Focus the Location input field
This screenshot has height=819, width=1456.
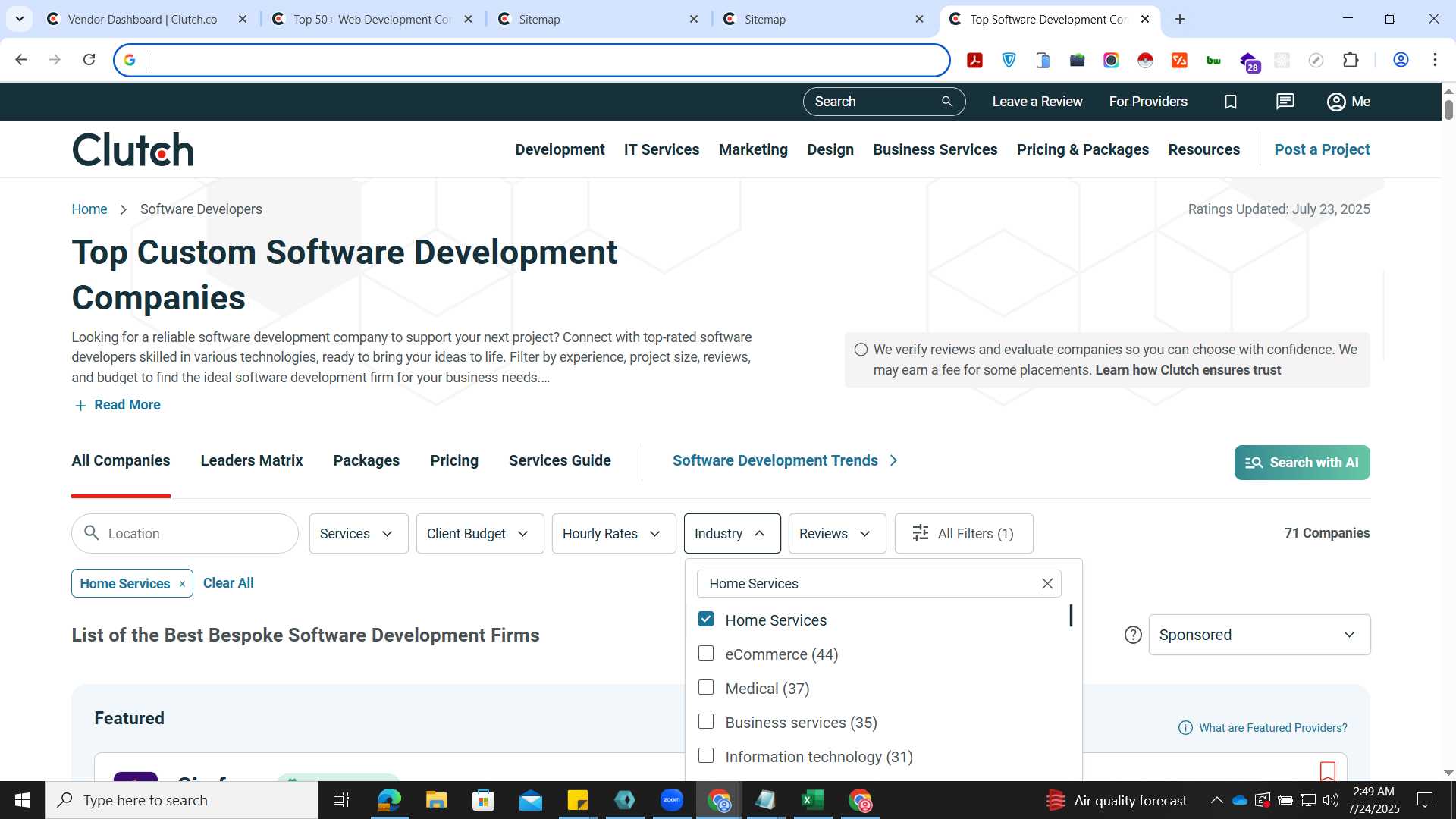click(185, 533)
